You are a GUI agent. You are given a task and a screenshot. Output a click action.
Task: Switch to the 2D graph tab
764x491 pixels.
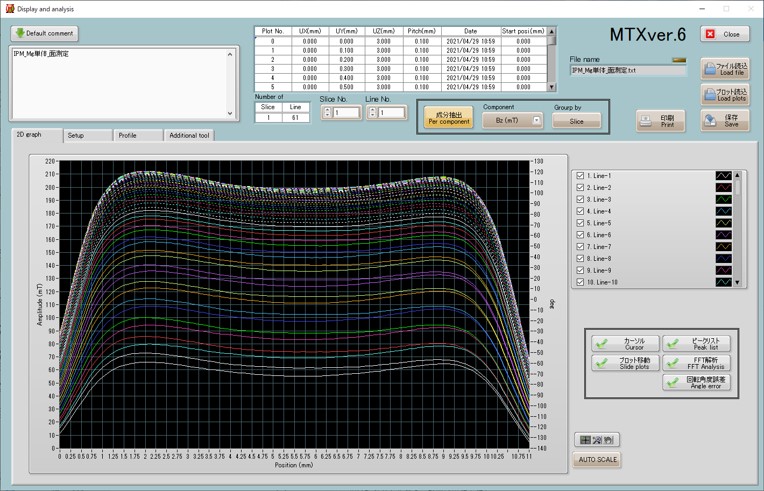coord(37,135)
